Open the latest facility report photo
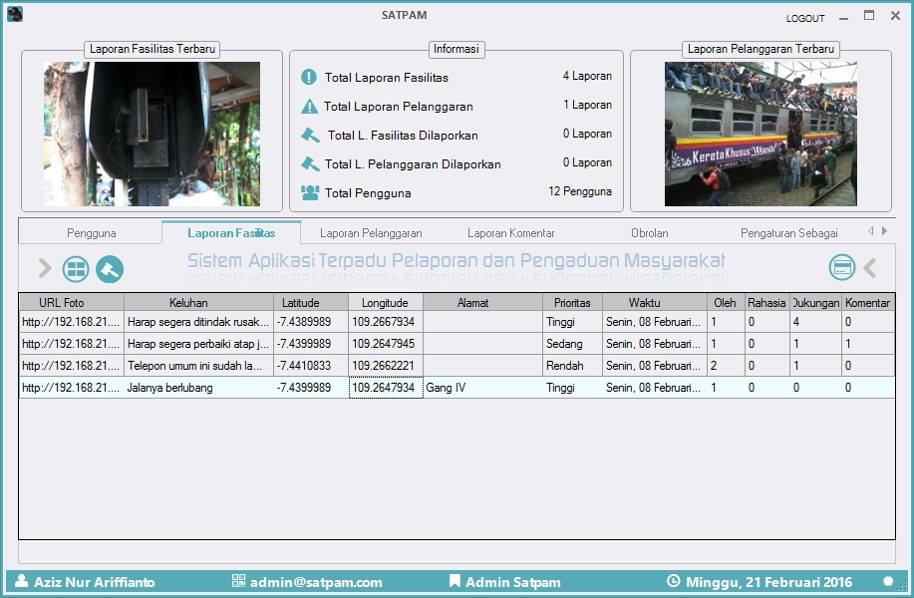The width and height of the screenshot is (914, 598). pos(152,134)
